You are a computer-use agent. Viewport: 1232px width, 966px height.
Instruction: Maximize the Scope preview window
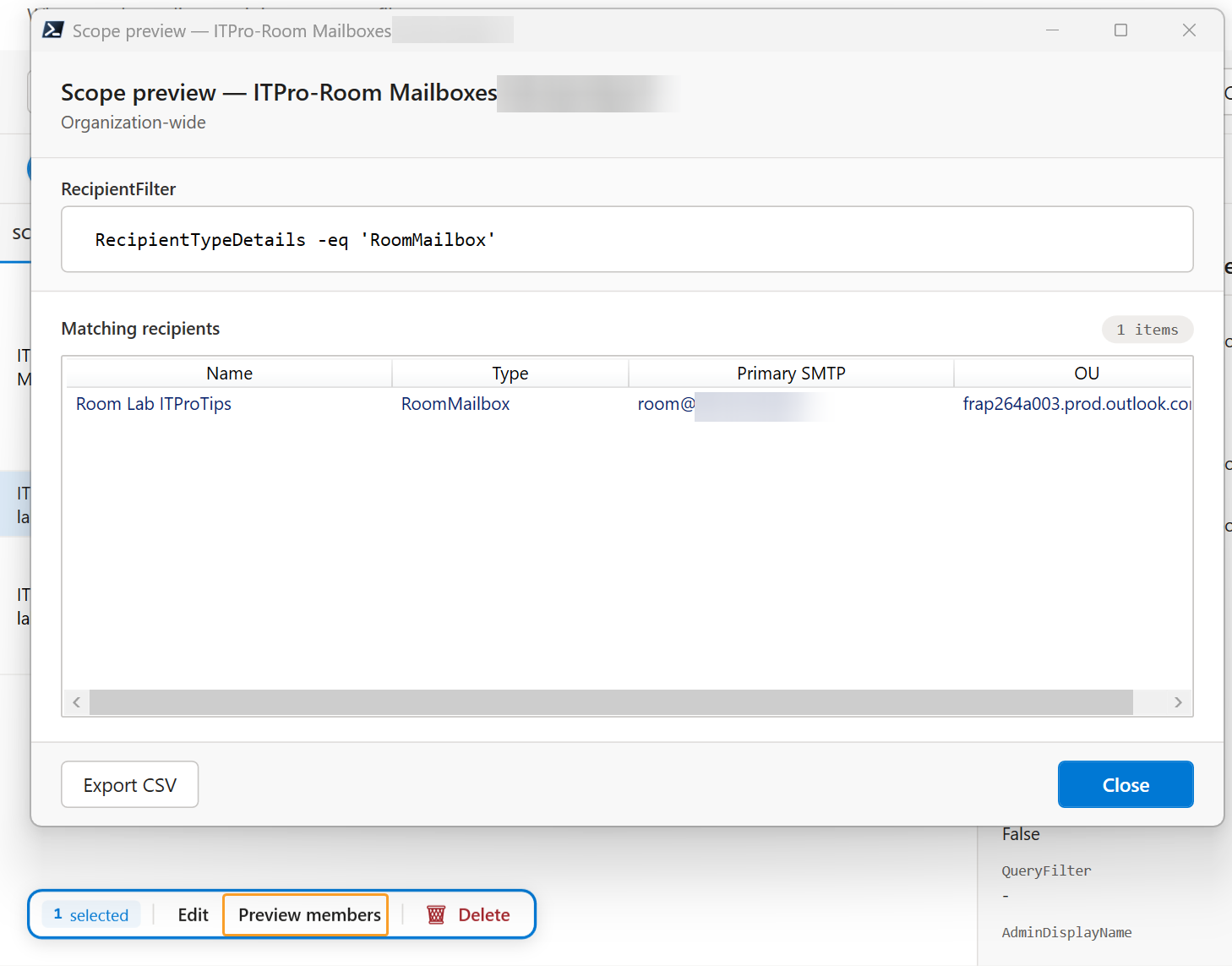point(1120,30)
